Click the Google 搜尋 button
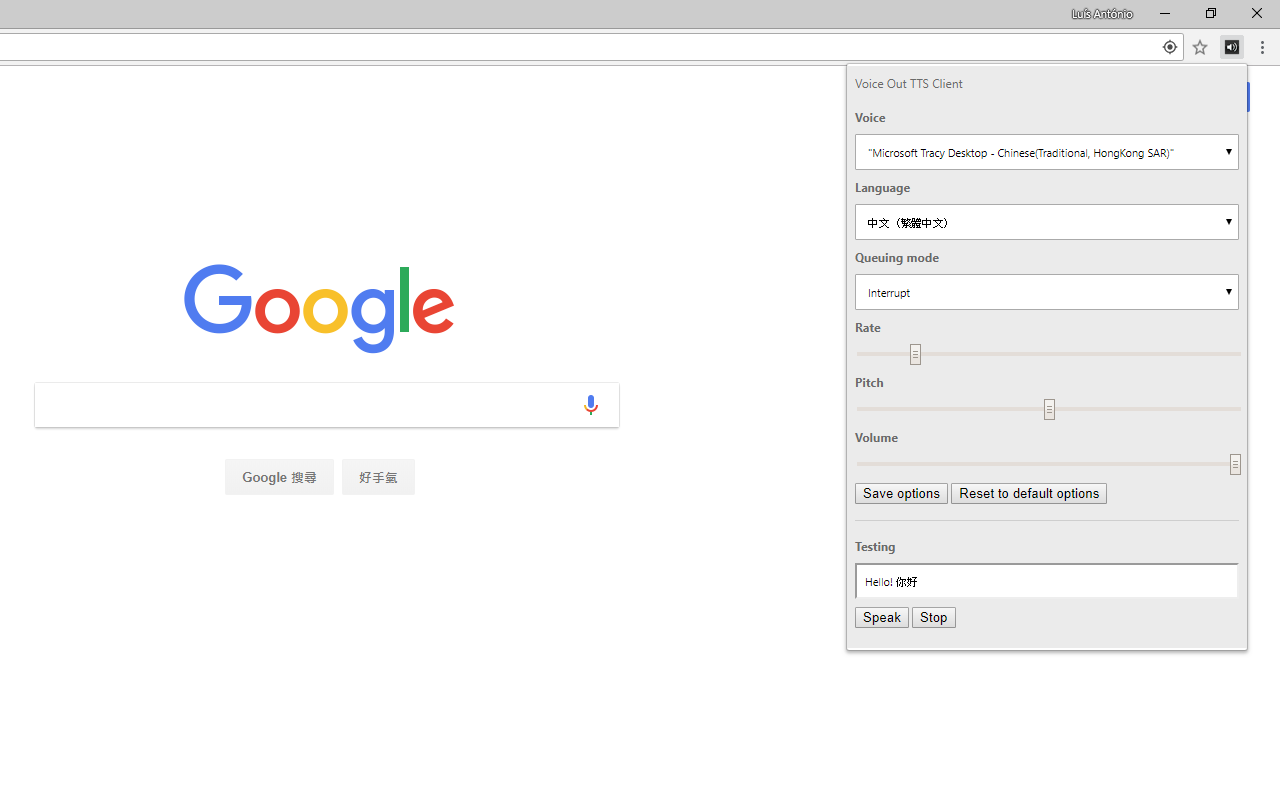Viewport: 1280px width, 800px height. (x=279, y=477)
